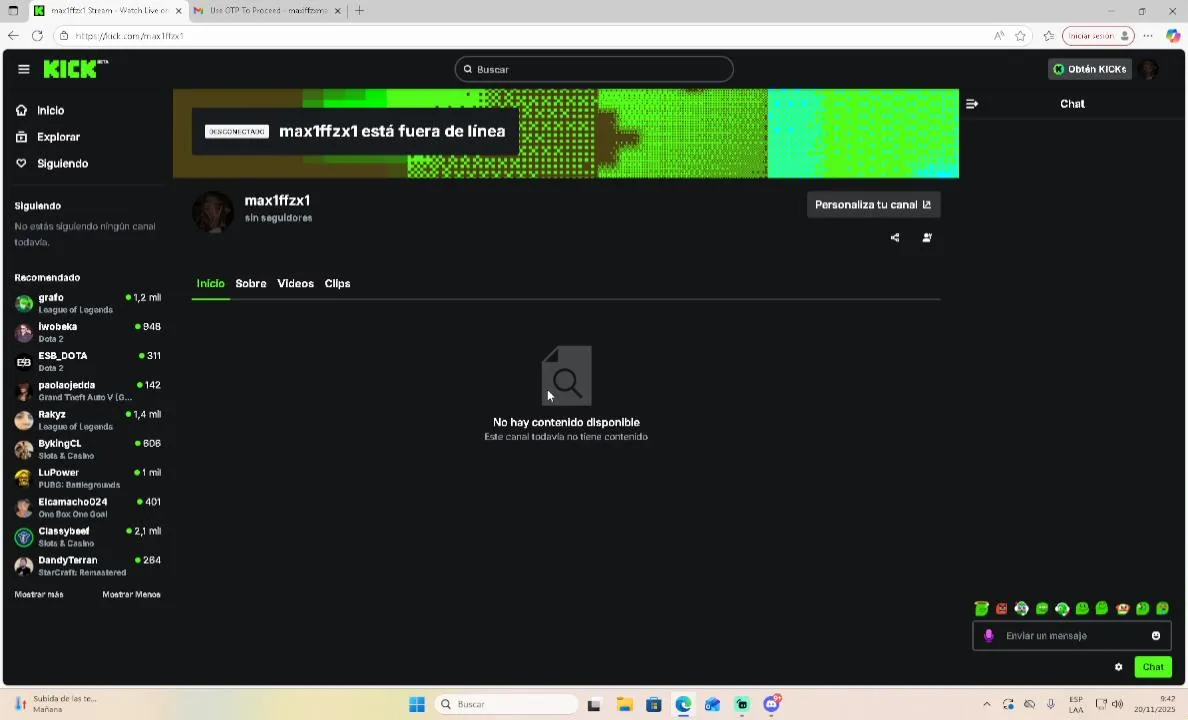Insert the red angry emote
1188x720 pixels.
(1002, 609)
